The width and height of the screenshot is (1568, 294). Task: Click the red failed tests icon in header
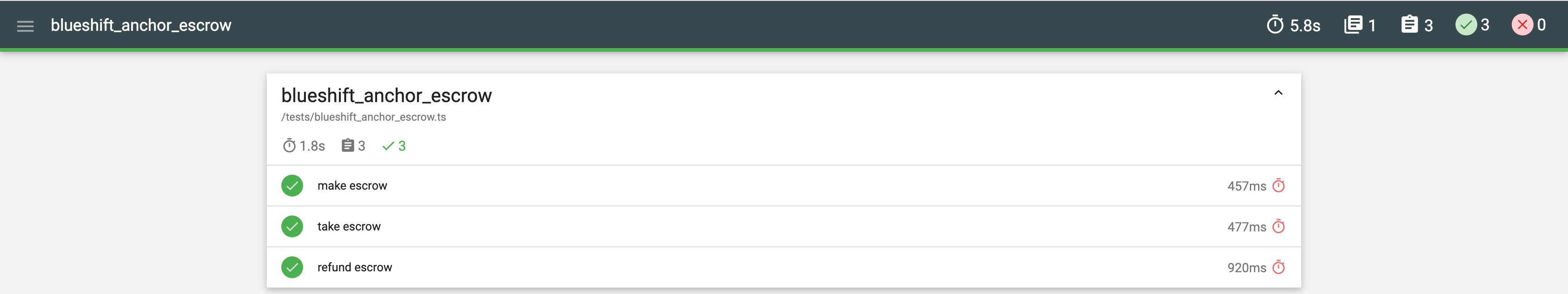[x=1522, y=25]
